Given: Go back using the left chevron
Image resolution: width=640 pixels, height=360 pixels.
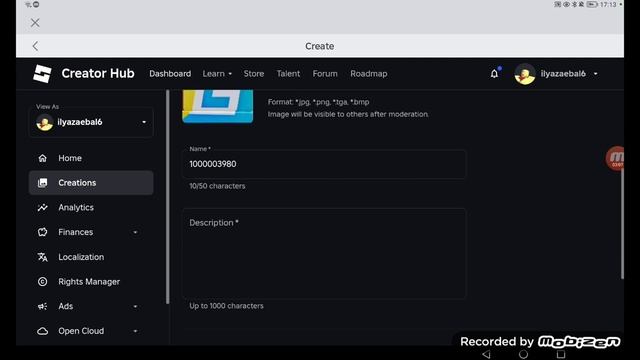Looking at the screenshot, I should coord(36,46).
